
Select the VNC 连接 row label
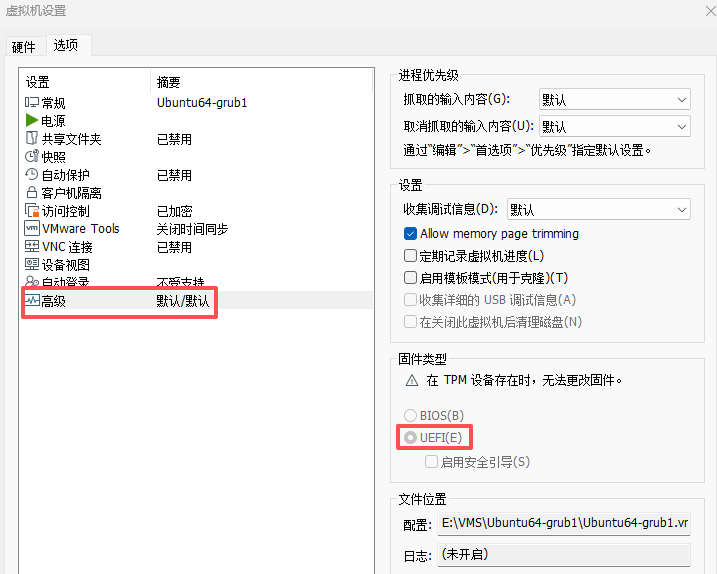[x=67, y=247]
